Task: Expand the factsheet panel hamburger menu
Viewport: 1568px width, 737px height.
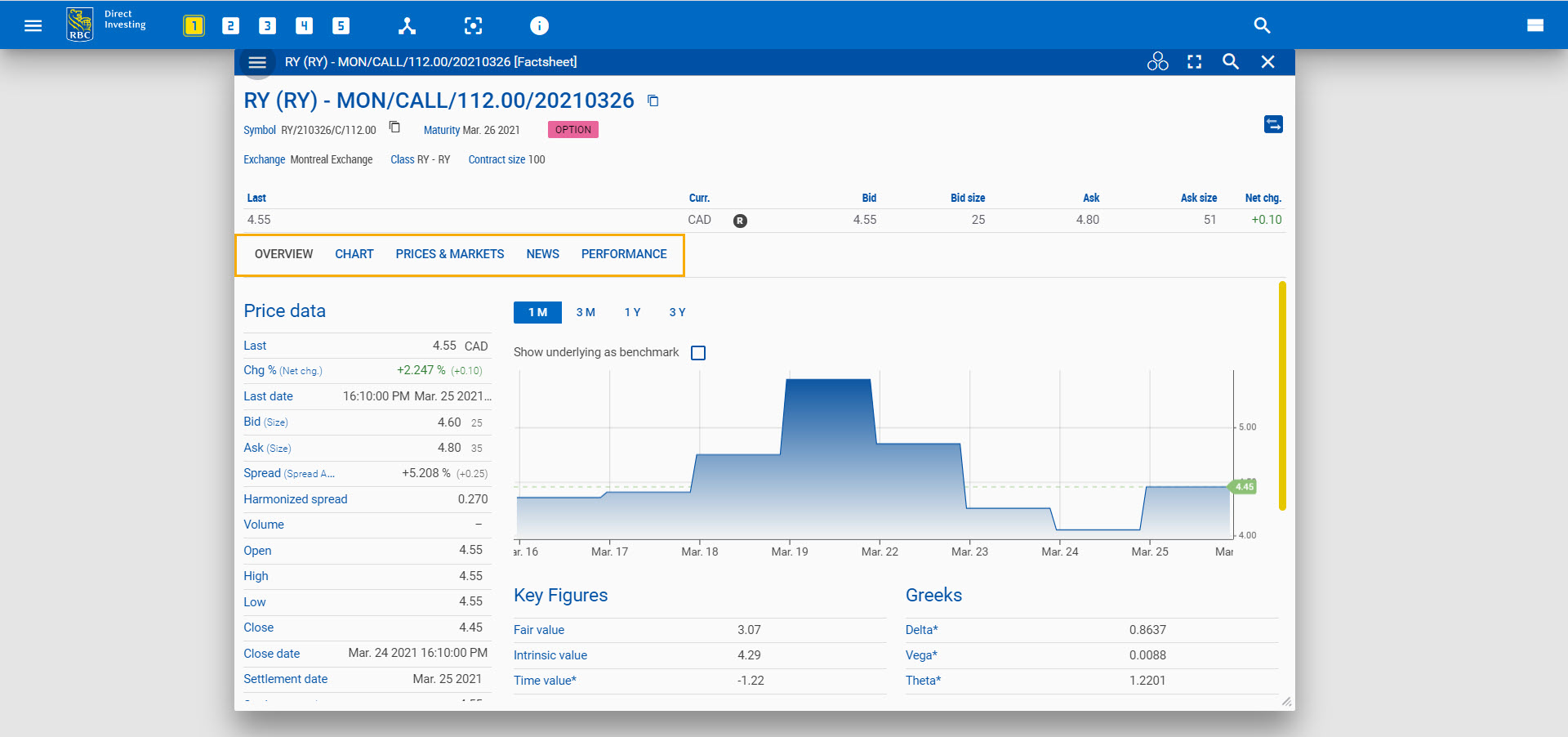Action: pyautogui.click(x=257, y=62)
